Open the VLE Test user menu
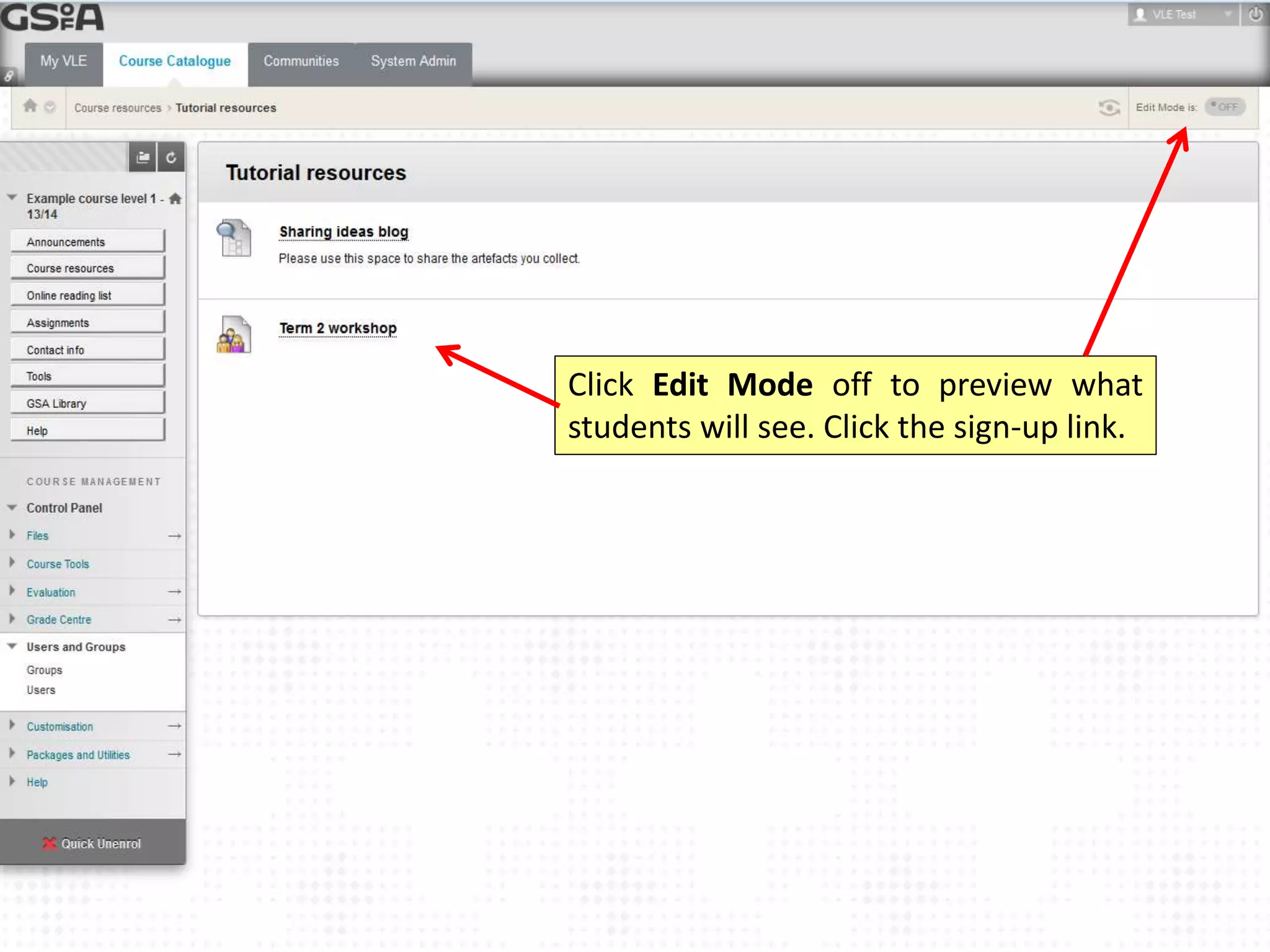Screen dimensions: 1270x952 point(1183,14)
